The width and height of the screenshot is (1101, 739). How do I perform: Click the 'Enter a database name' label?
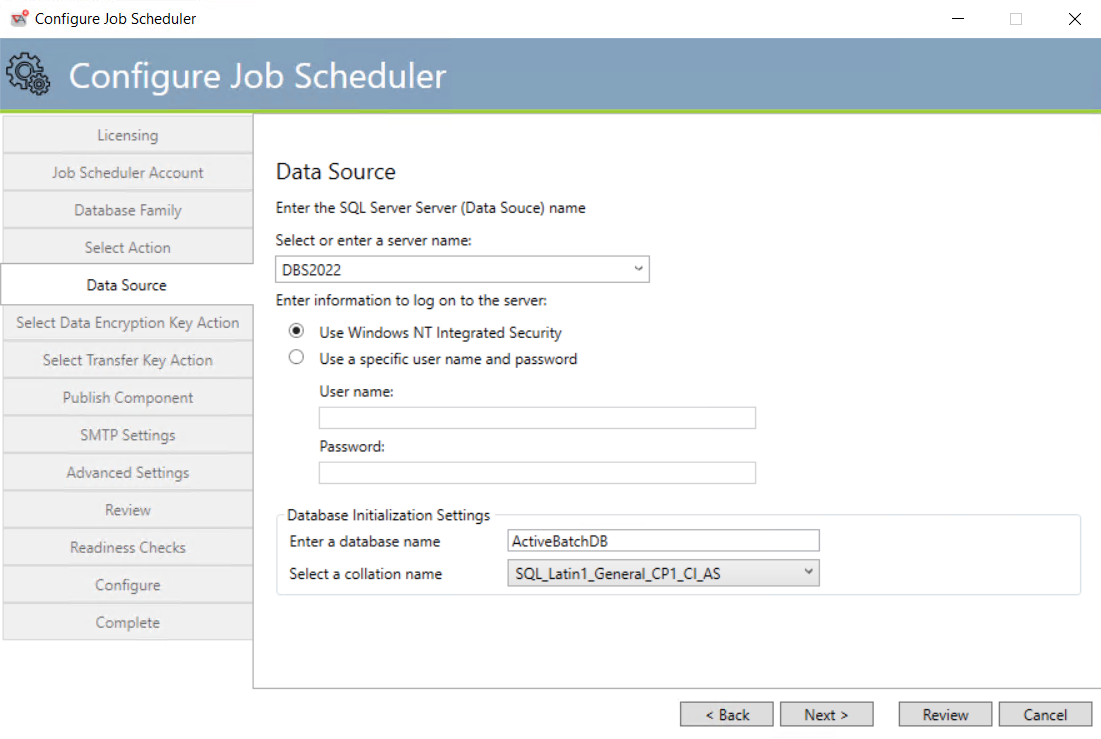pos(364,542)
